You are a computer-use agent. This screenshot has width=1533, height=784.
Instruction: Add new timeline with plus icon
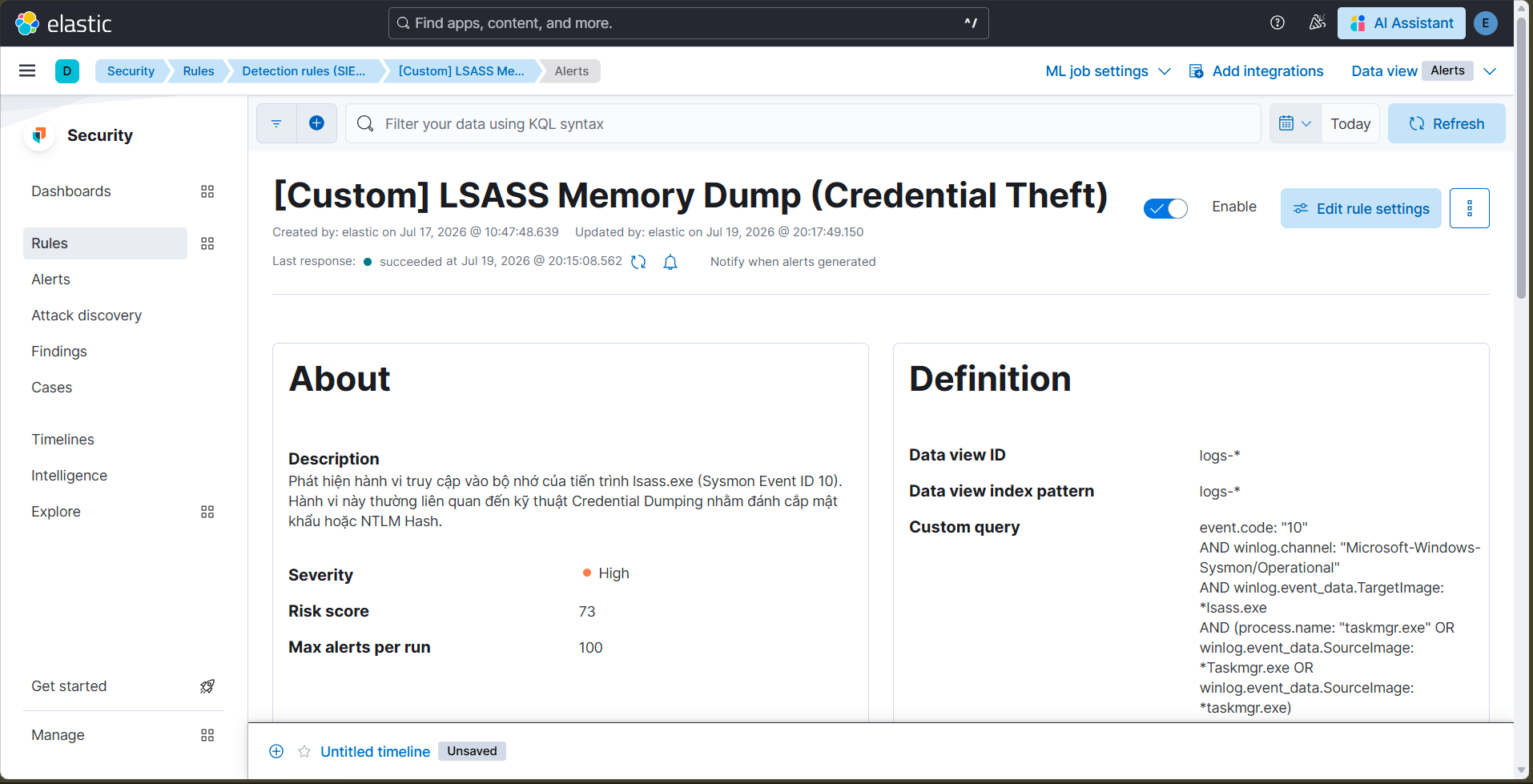coord(276,751)
